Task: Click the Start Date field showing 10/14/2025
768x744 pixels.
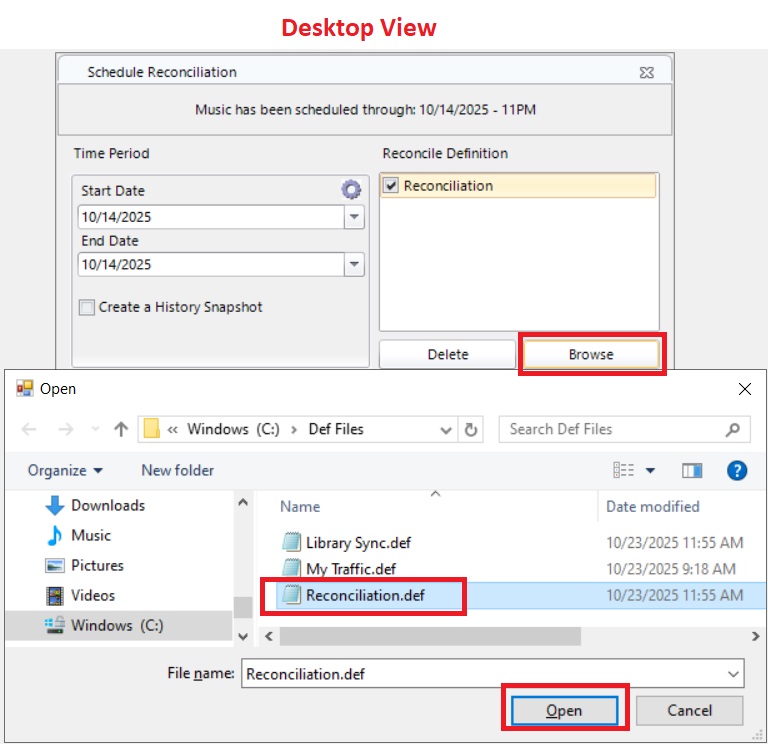Action: [x=211, y=217]
